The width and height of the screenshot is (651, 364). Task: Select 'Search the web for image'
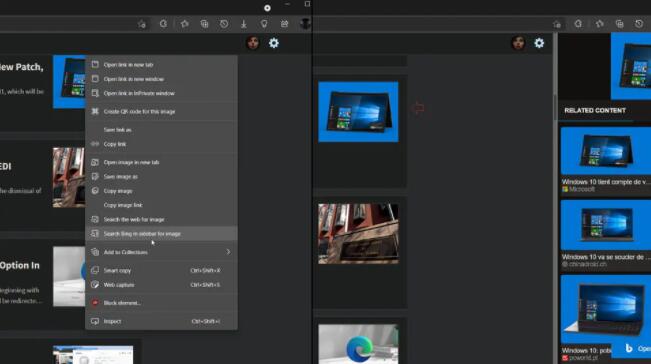click(162, 219)
